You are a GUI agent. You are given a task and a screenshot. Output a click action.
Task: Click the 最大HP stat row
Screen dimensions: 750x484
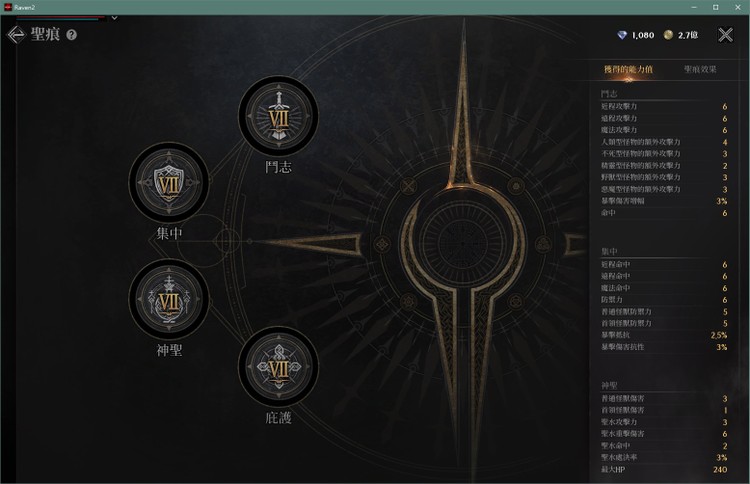664,470
